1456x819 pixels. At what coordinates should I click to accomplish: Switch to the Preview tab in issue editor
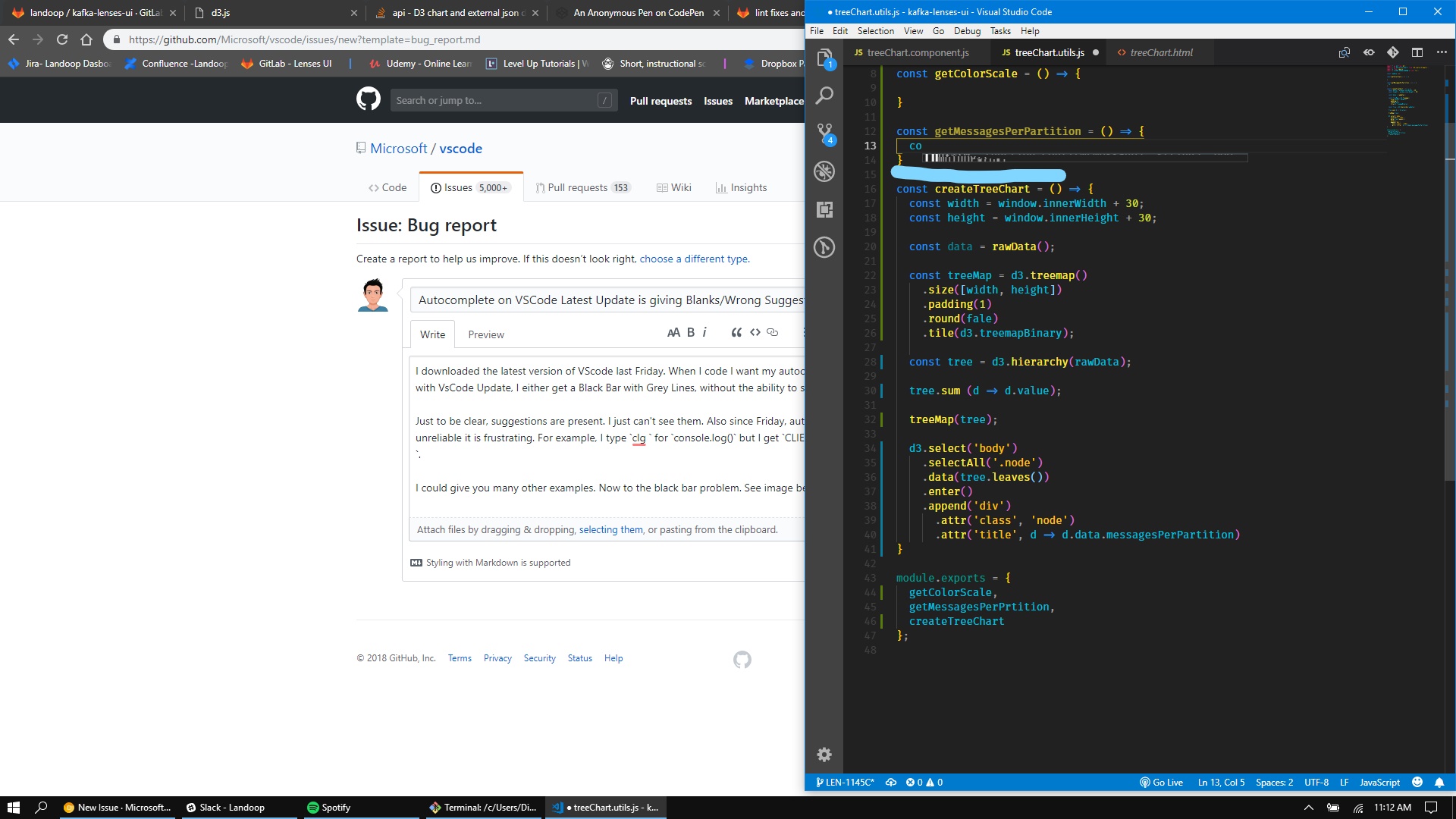tap(485, 334)
